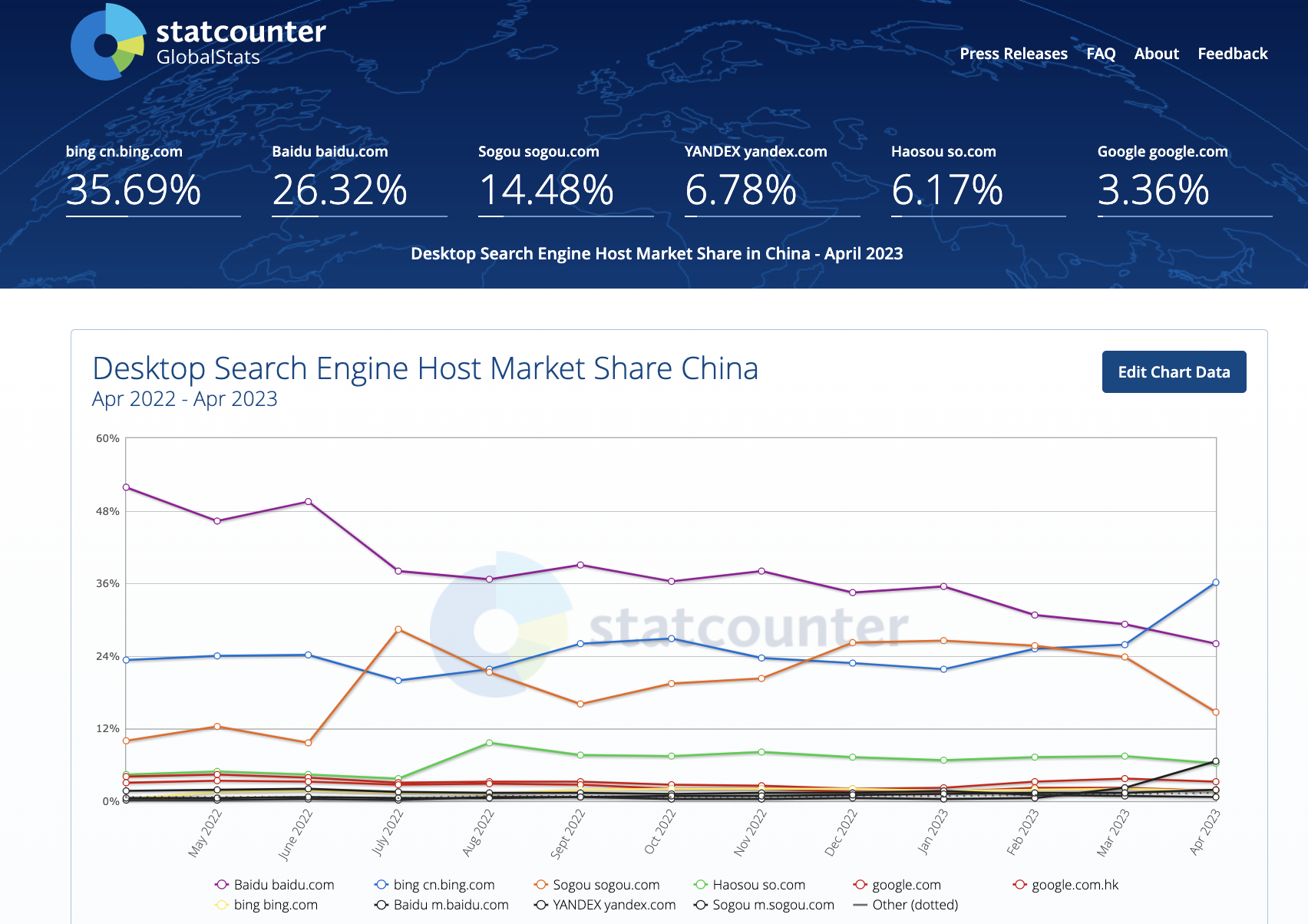Open the FAQ navigation link
This screenshot has height=924, width=1308.
tap(1101, 54)
